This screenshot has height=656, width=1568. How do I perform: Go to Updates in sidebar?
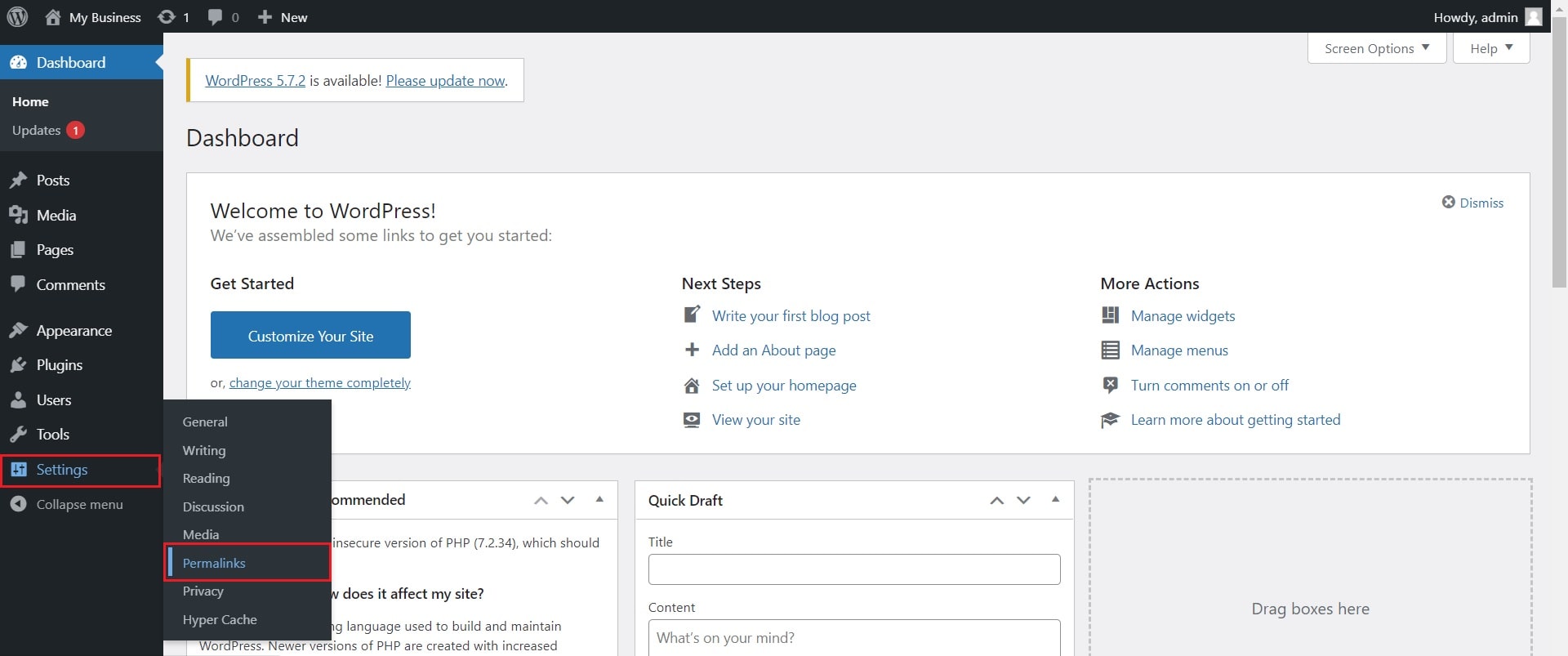click(48, 130)
